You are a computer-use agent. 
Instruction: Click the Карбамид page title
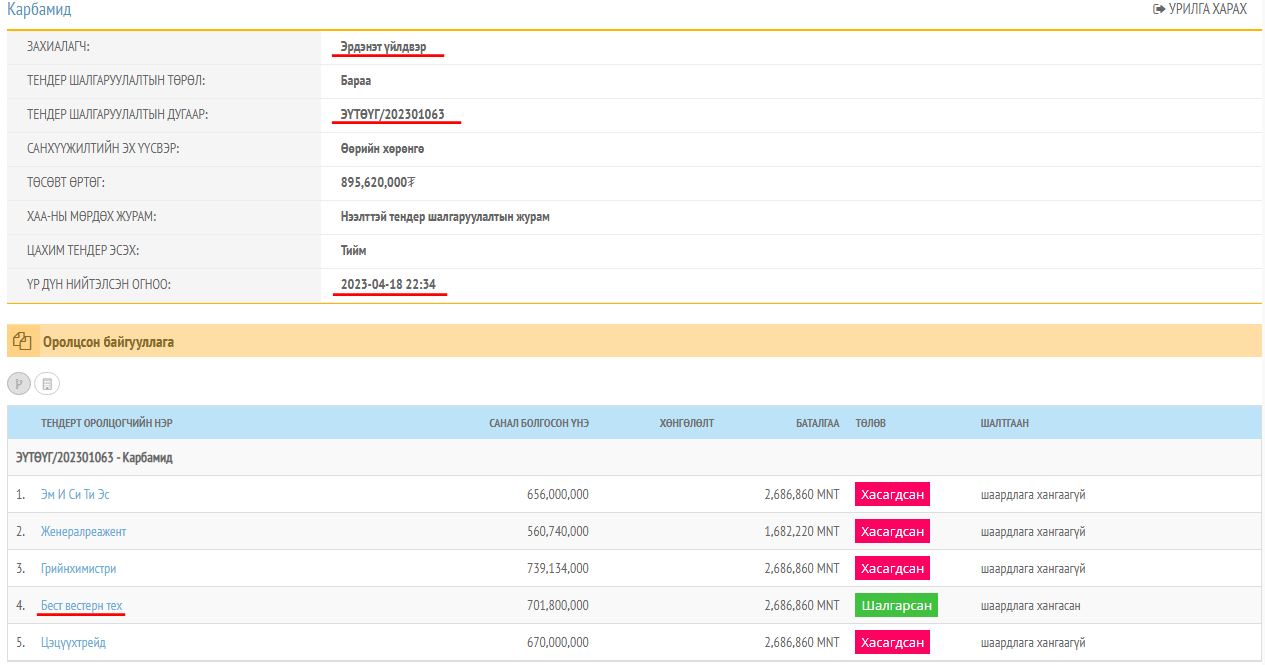[39, 10]
